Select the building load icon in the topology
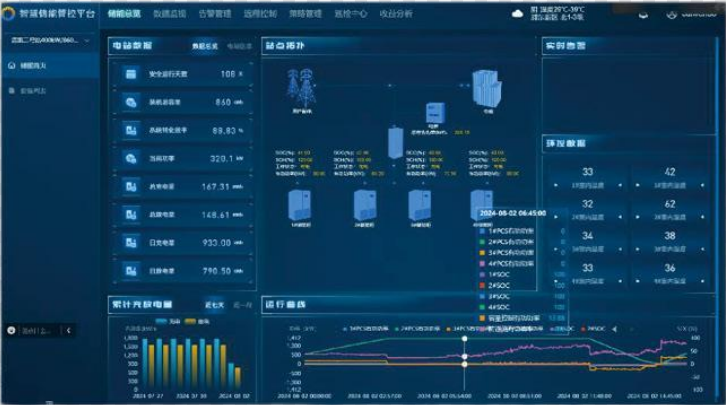This screenshot has height=405, width=726. coord(486,88)
